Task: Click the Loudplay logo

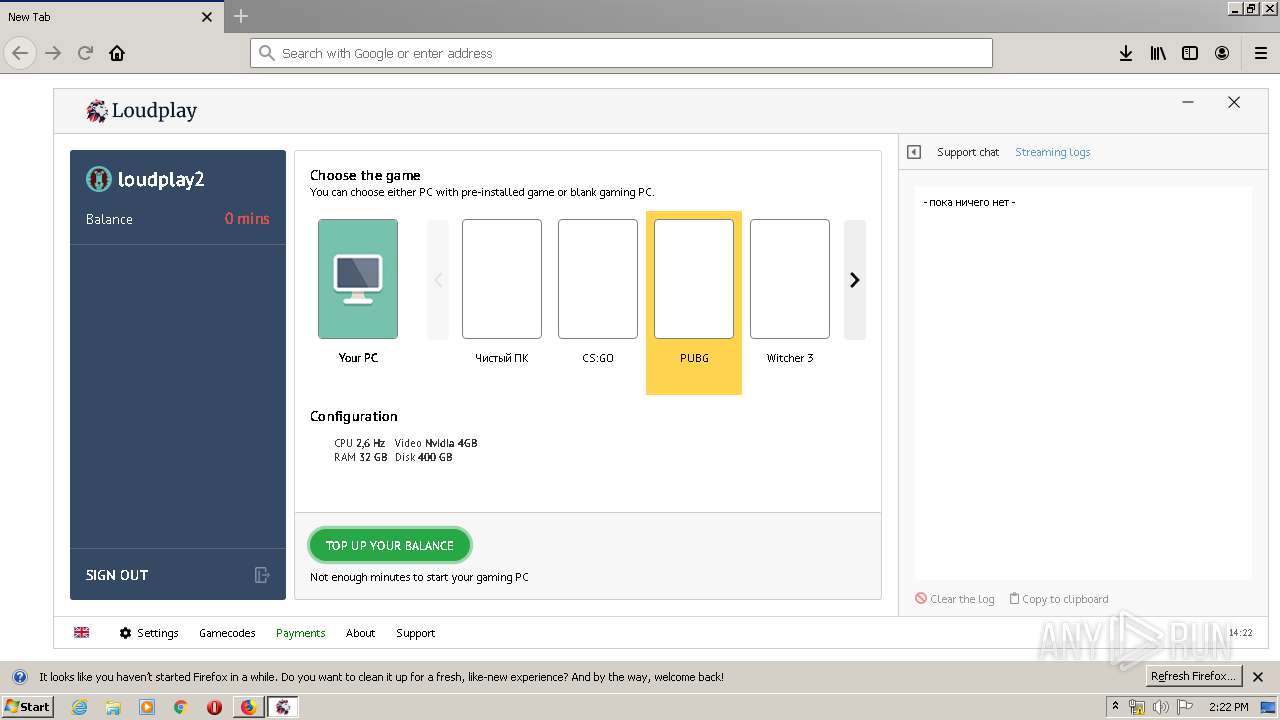Action: [x=142, y=110]
